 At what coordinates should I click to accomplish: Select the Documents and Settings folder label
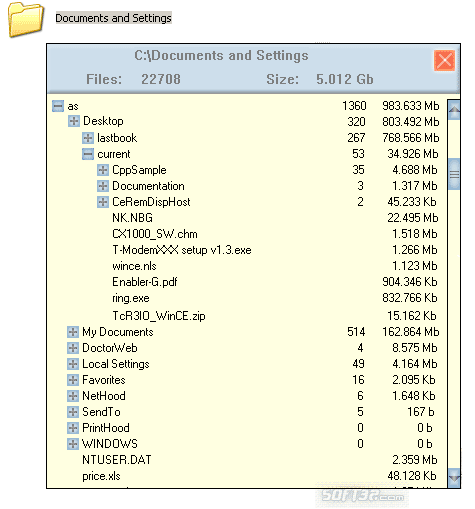(x=113, y=18)
